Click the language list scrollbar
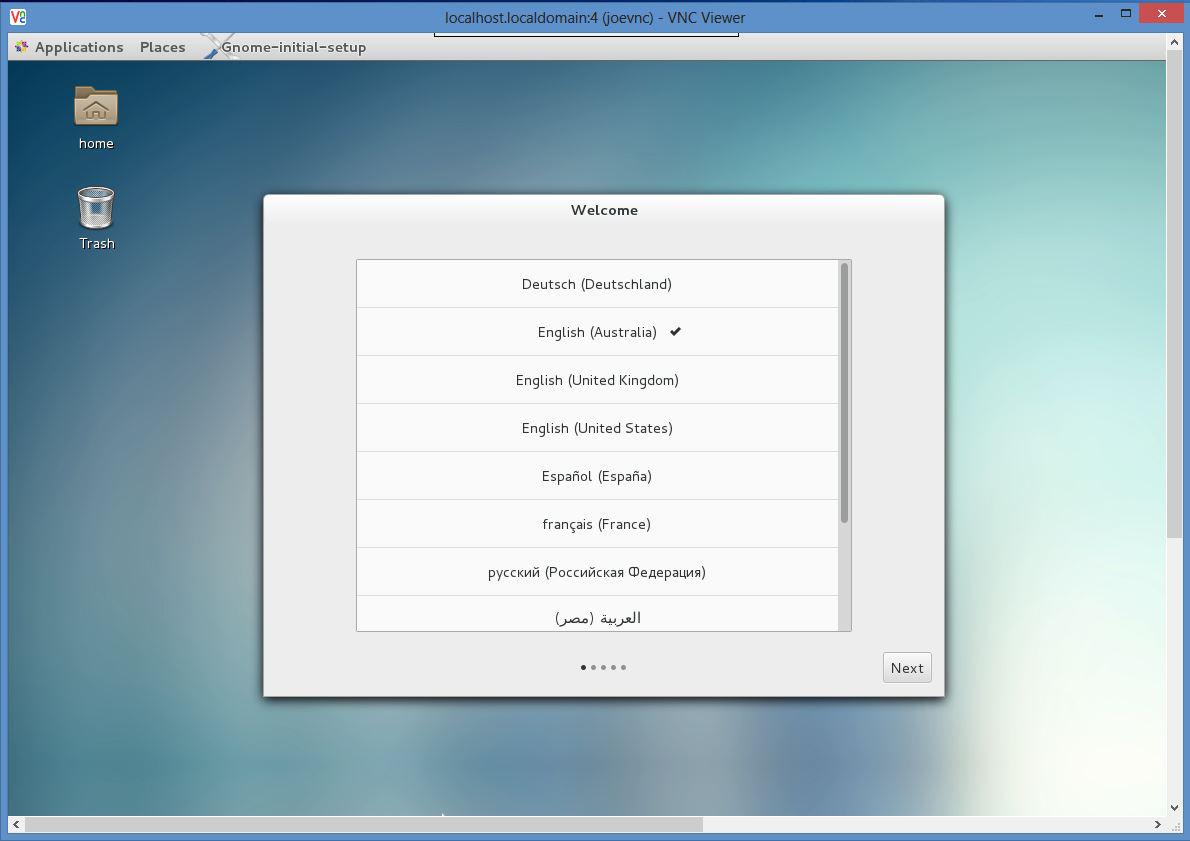1190x841 pixels. 845,390
